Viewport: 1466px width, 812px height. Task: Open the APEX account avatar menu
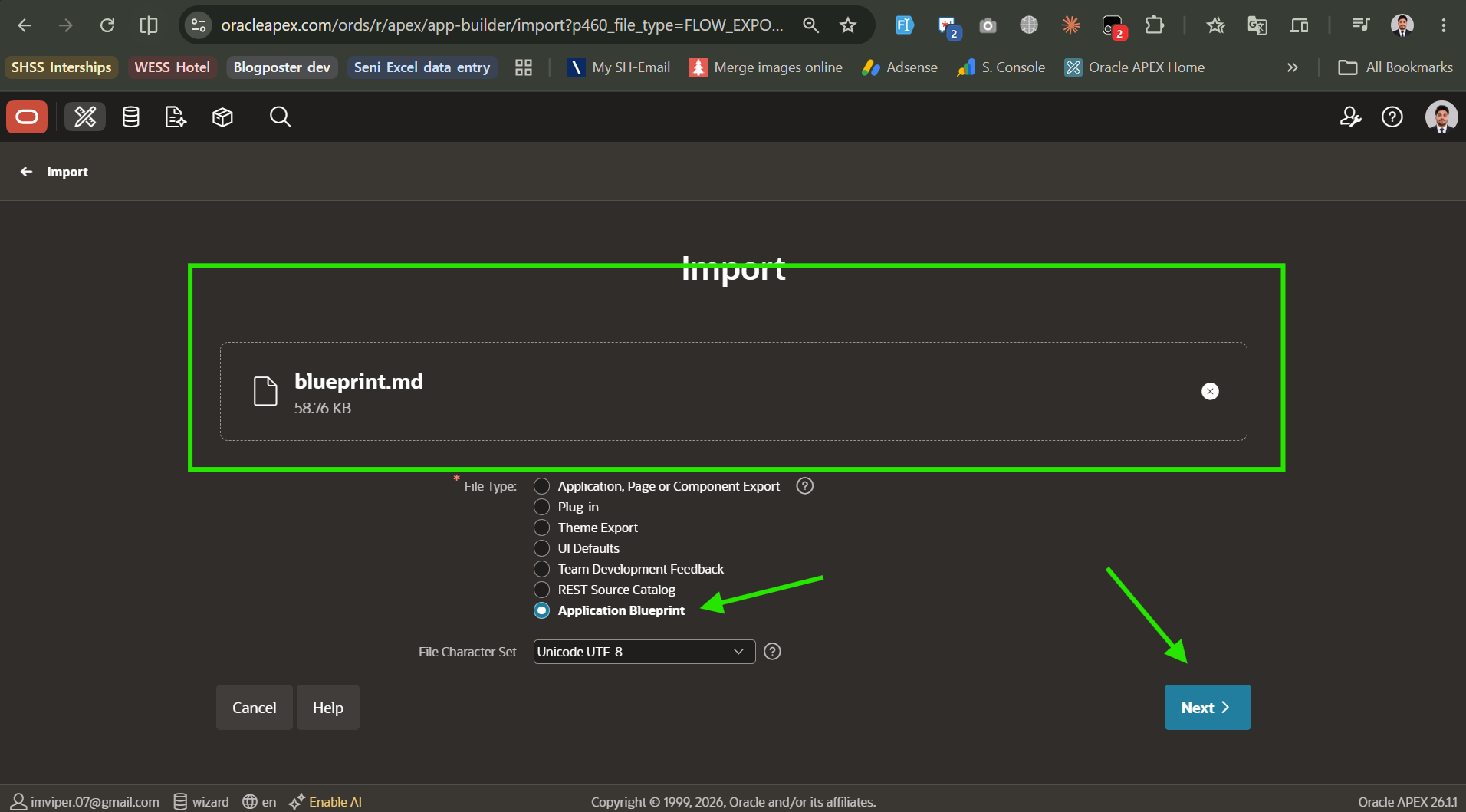pos(1441,117)
